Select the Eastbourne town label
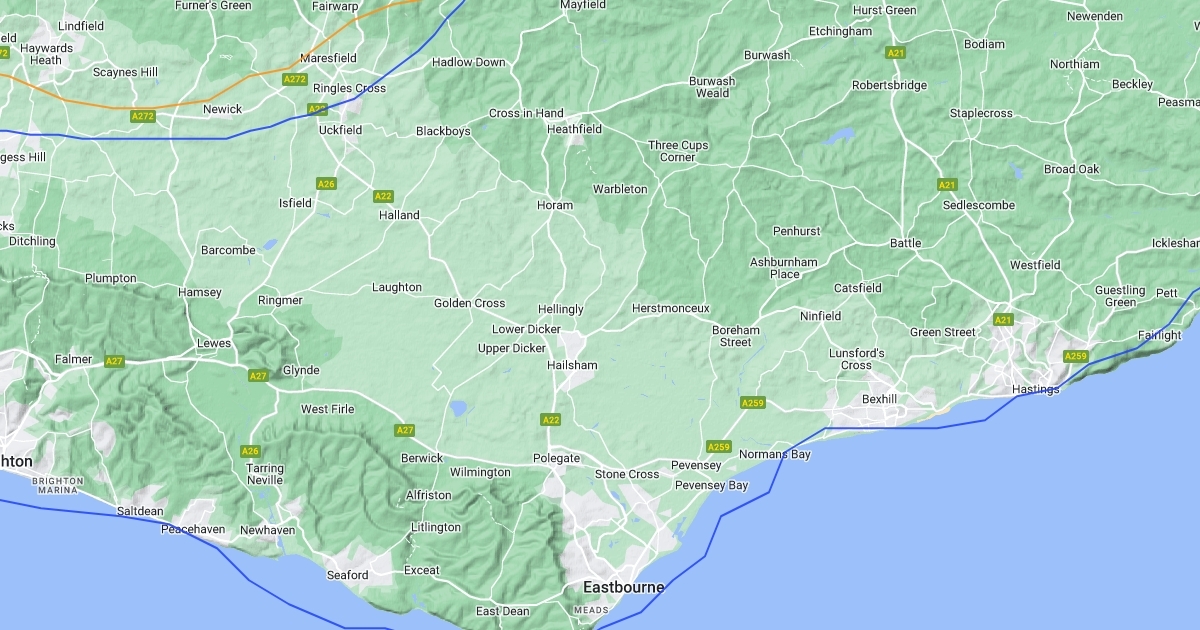Screen dimensions: 1200x630 point(624,588)
